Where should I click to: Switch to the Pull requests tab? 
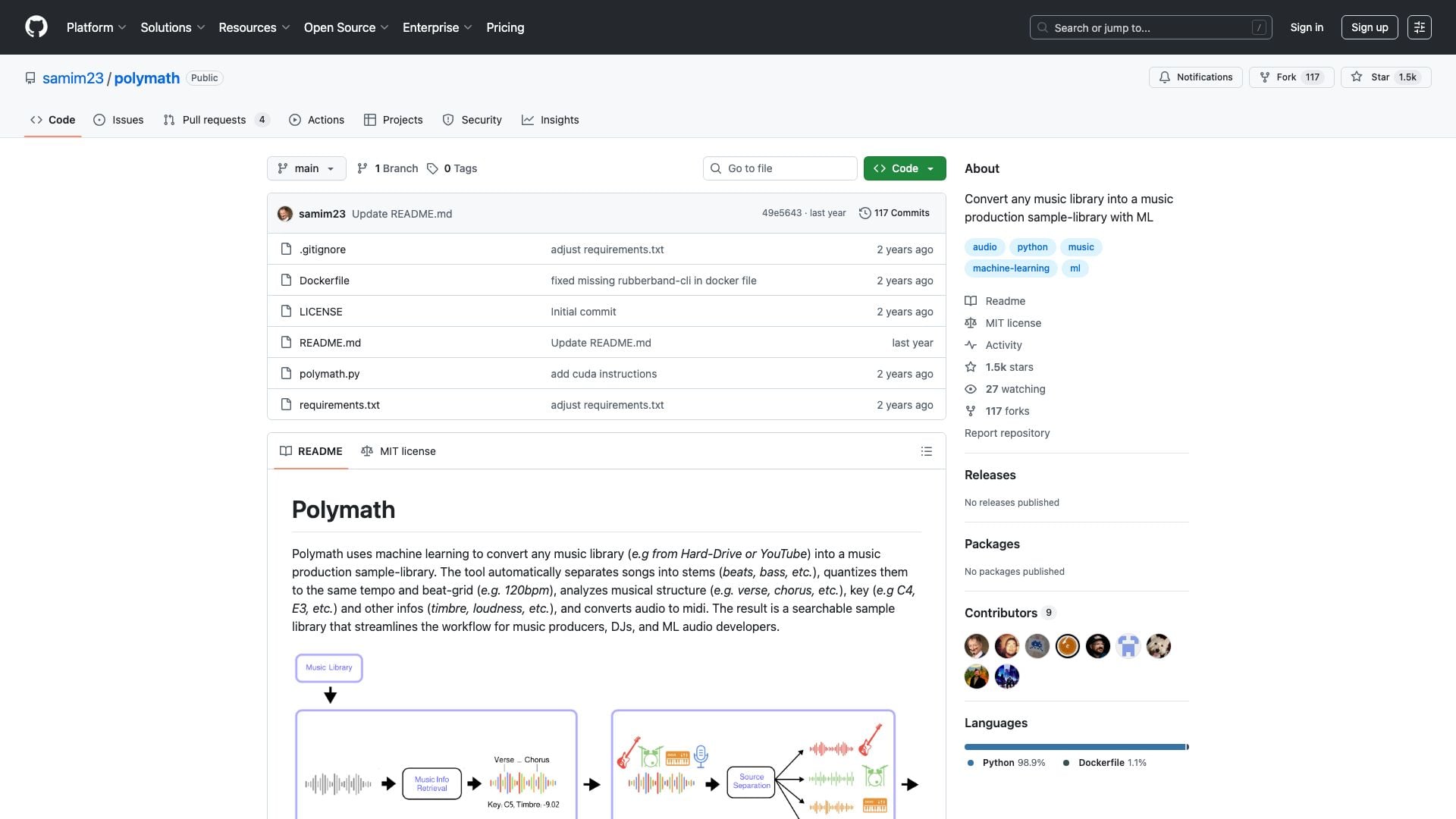point(216,120)
